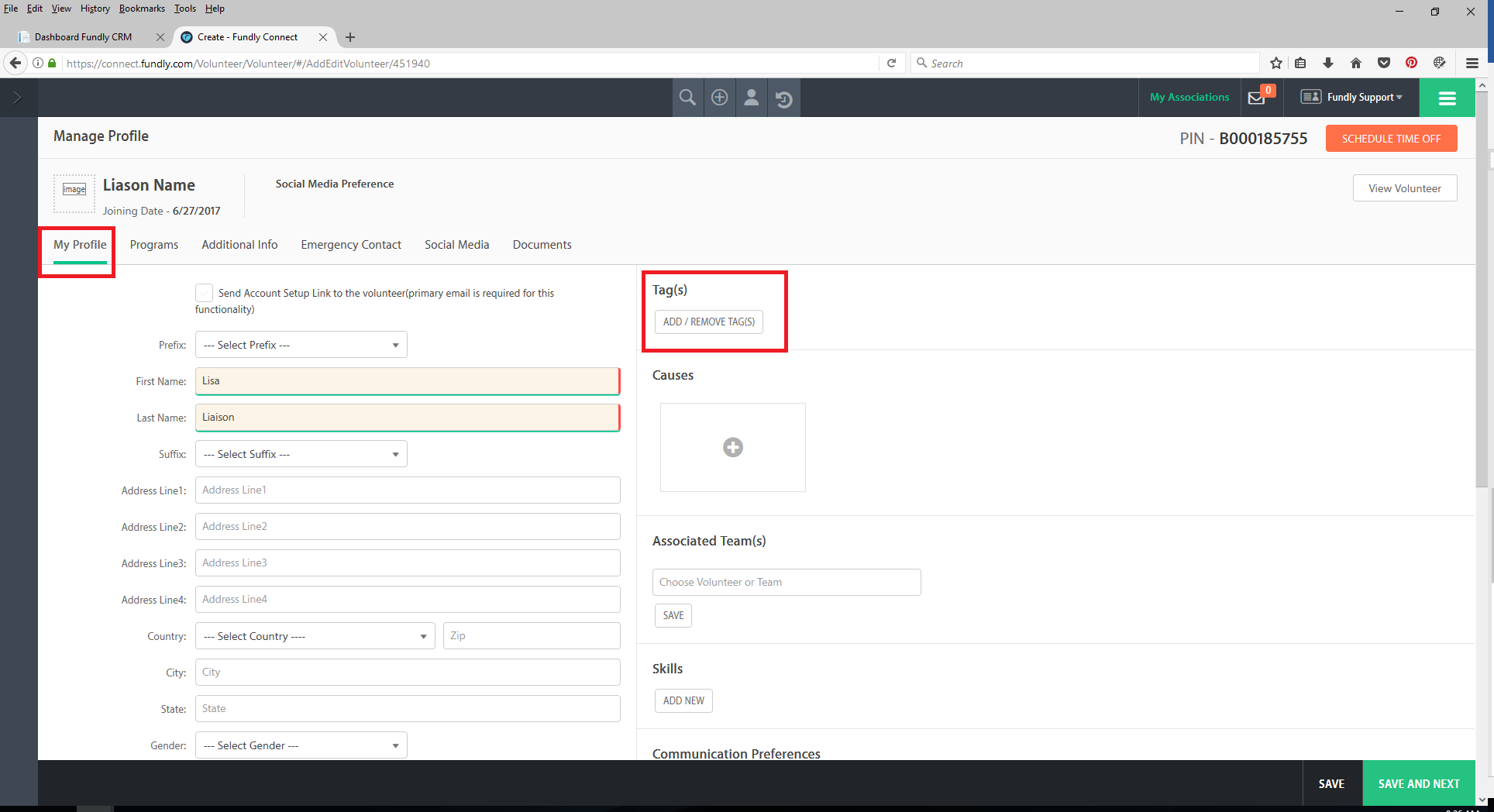Open the Select Gender dropdown
The image size is (1494, 812).
301,745
